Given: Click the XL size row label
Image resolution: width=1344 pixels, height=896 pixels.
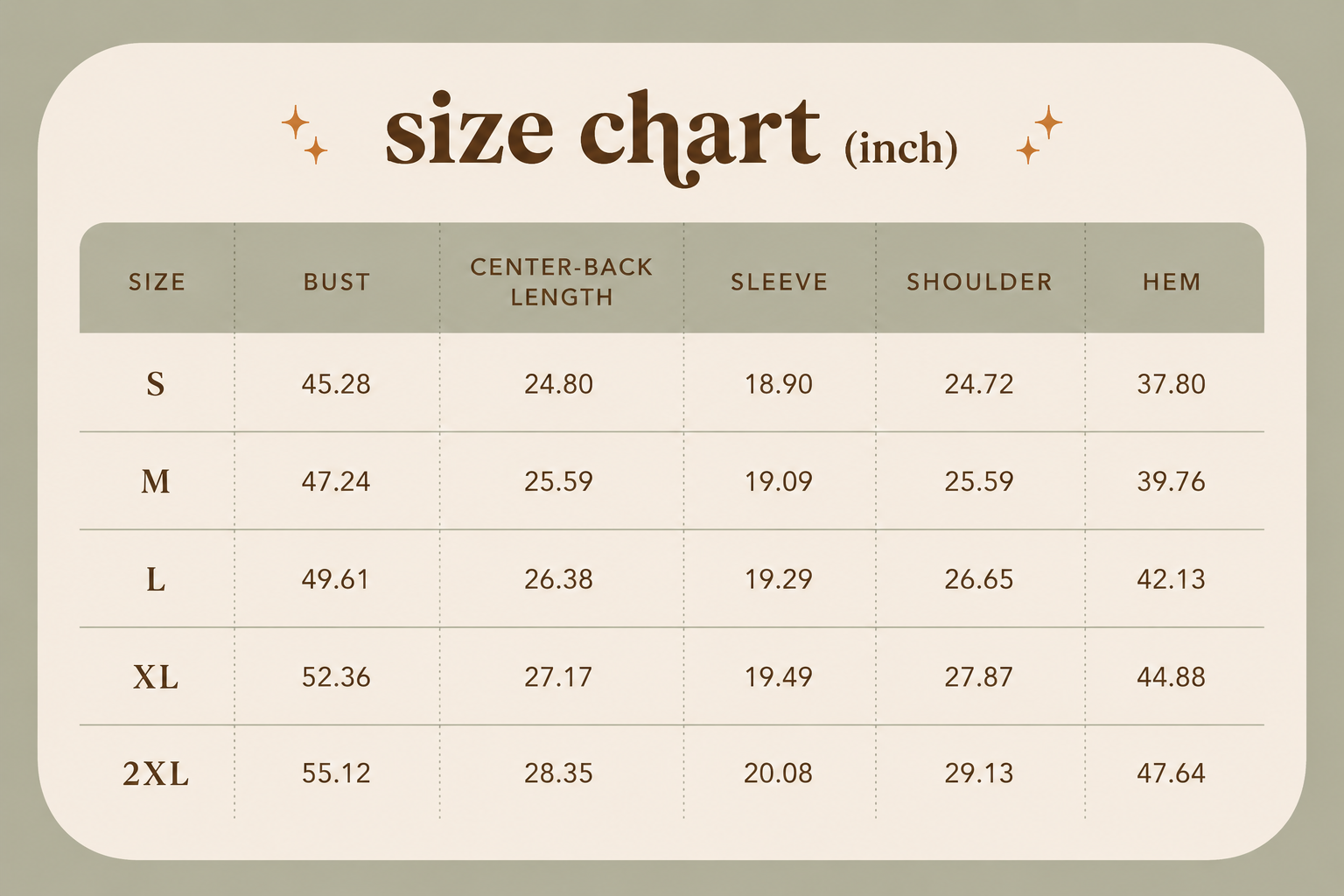Looking at the screenshot, I should pos(156,677).
